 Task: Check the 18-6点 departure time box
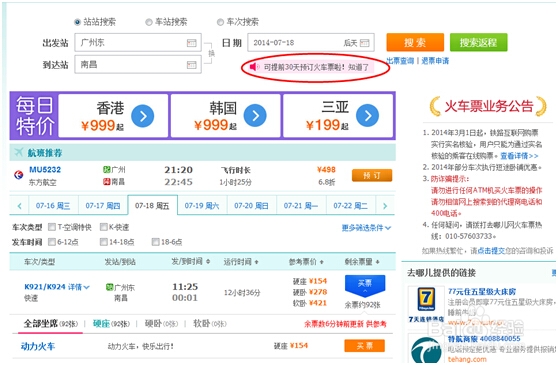[x=156, y=242]
